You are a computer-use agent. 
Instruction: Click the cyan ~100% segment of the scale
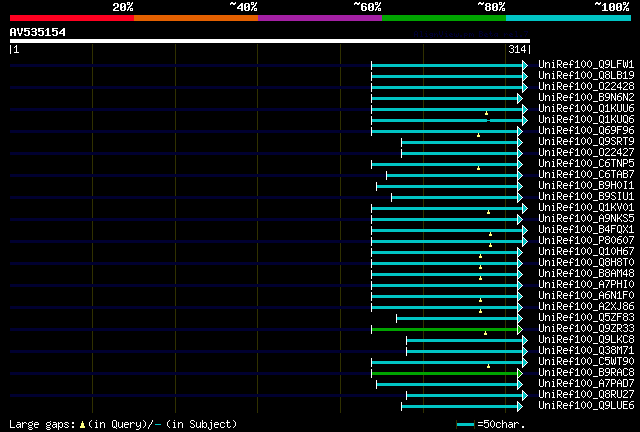point(569,18)
